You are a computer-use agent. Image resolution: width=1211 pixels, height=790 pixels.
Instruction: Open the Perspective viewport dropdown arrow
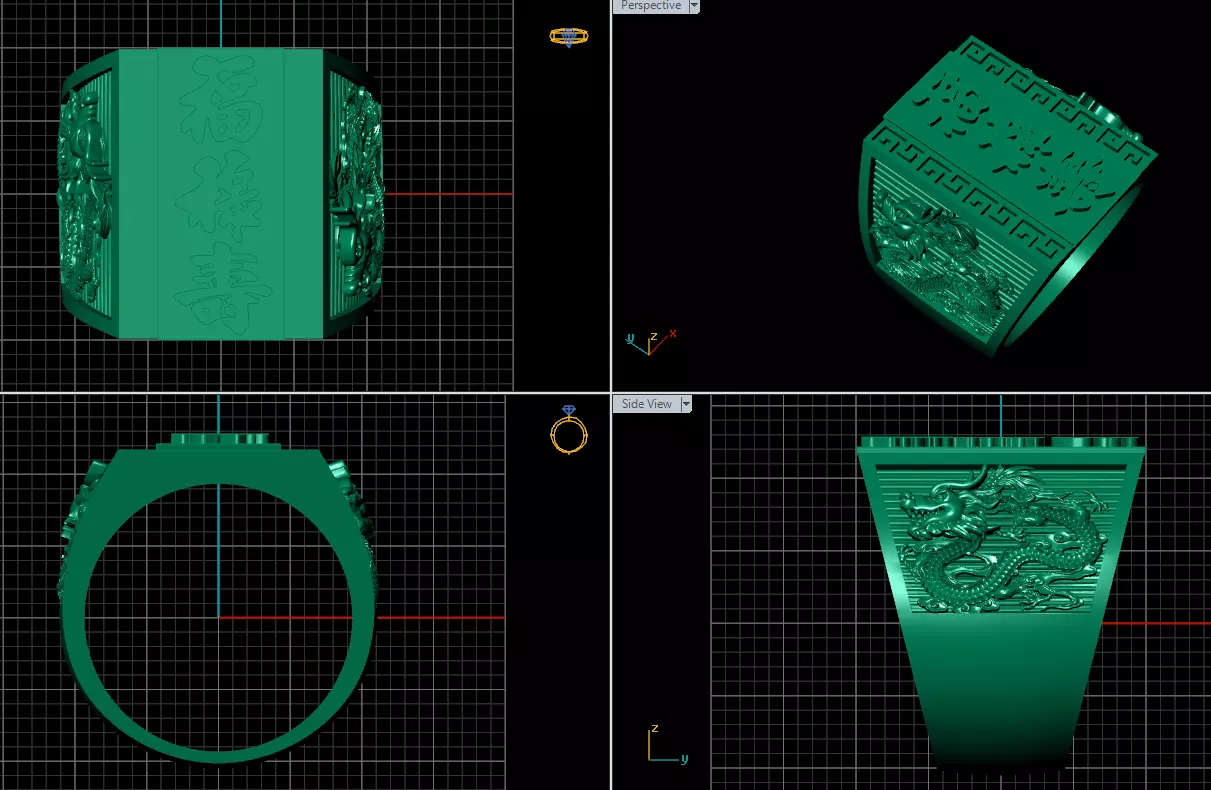(x=693, y=6)
